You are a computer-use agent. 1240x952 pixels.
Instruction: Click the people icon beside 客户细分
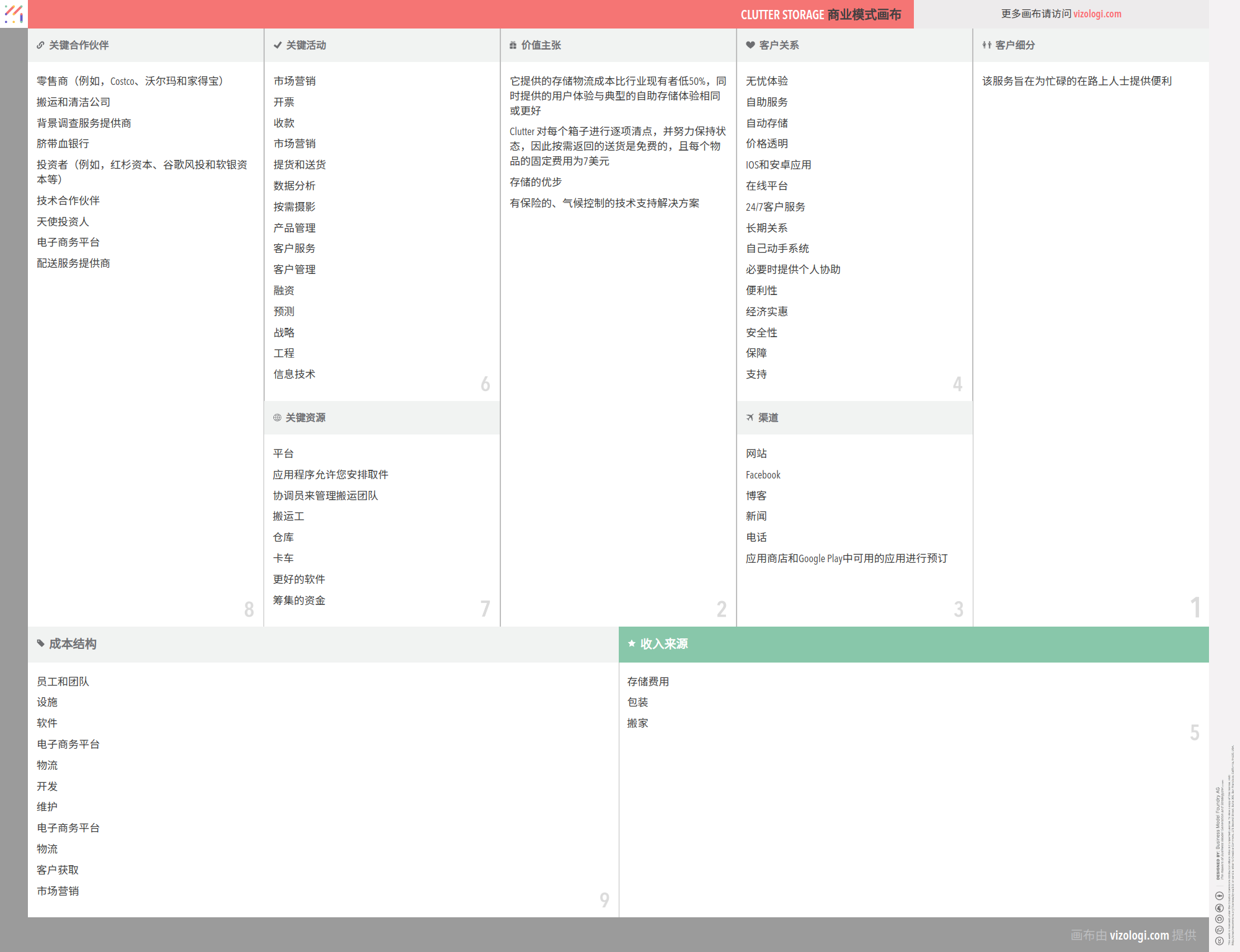(986, 45)
